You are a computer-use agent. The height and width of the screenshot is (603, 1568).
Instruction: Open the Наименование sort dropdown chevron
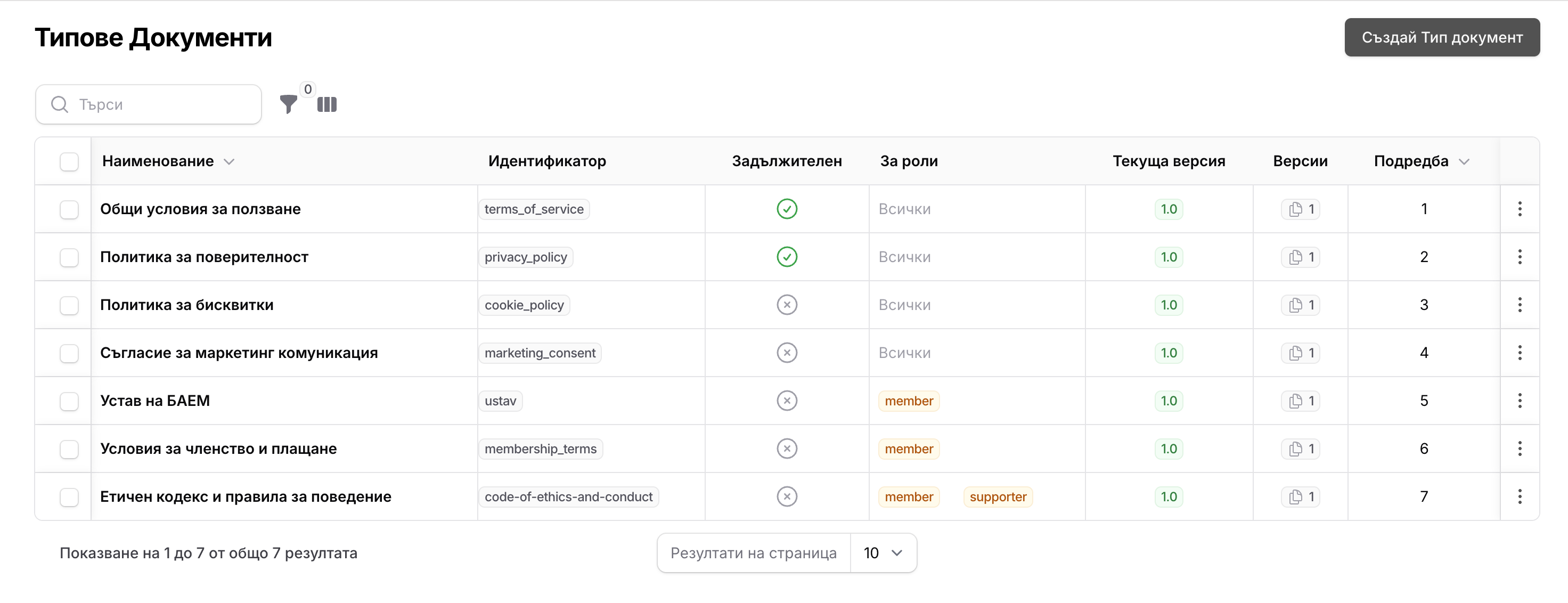coord(230,162)
